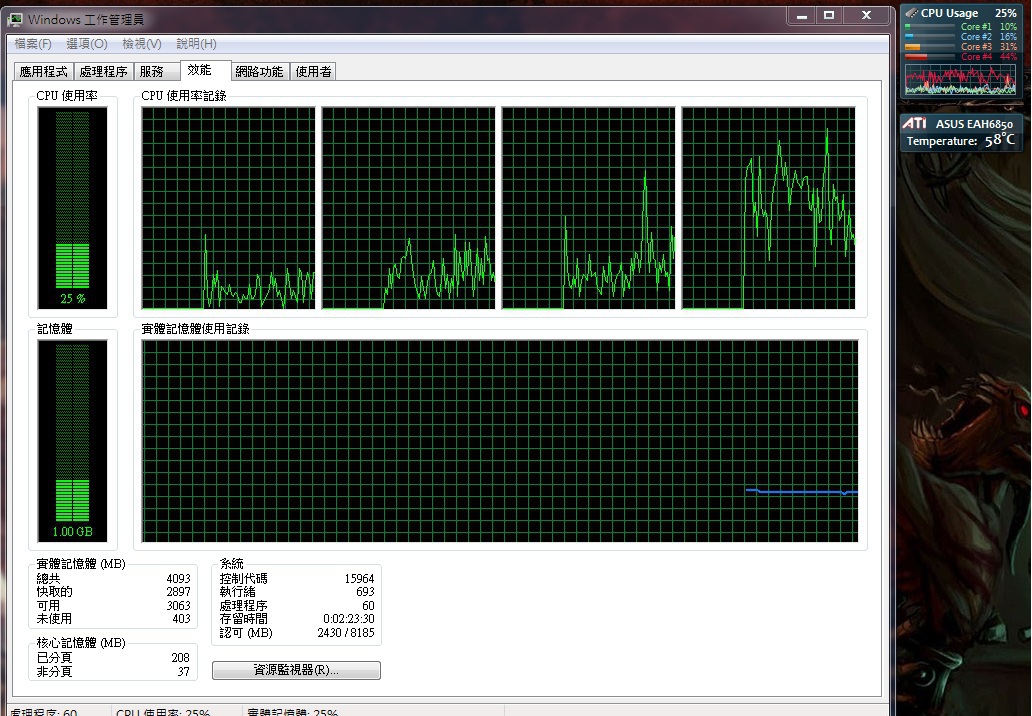Click the Task Manager title bar icon
1032x716 pixels.
[17, 17]
